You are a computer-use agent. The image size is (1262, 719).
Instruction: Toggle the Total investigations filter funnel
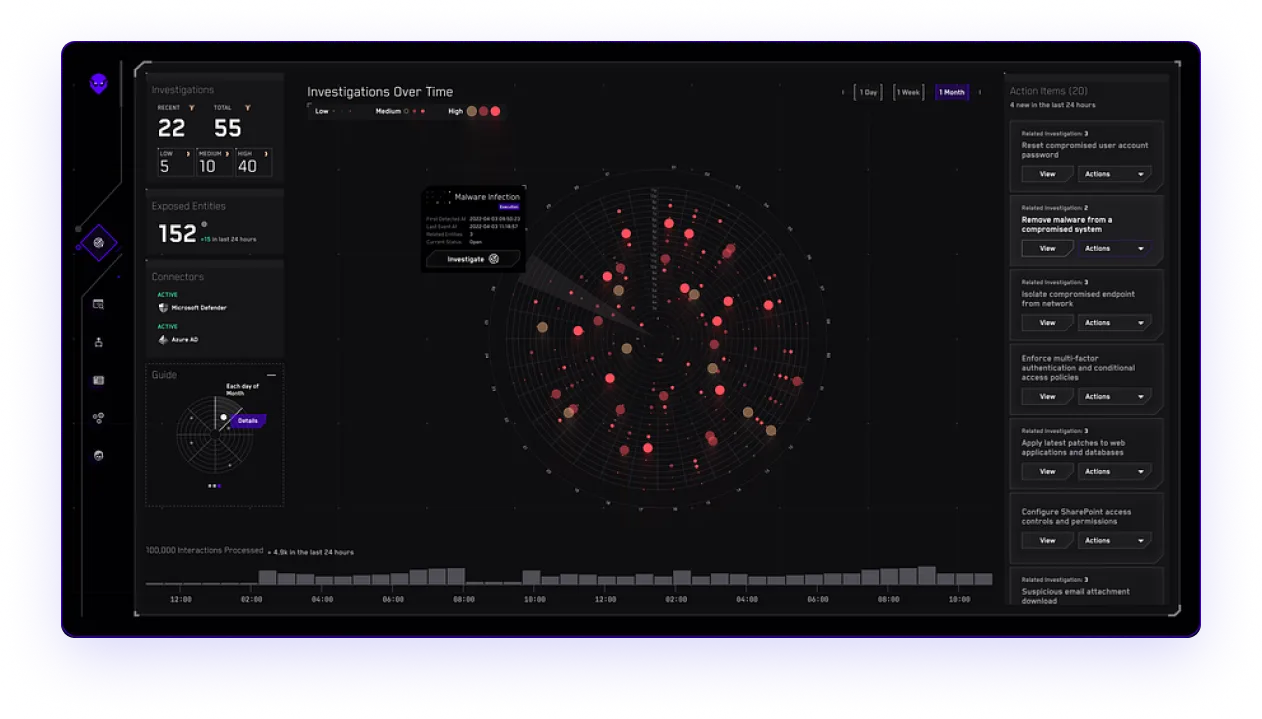(x=247, y=107)
